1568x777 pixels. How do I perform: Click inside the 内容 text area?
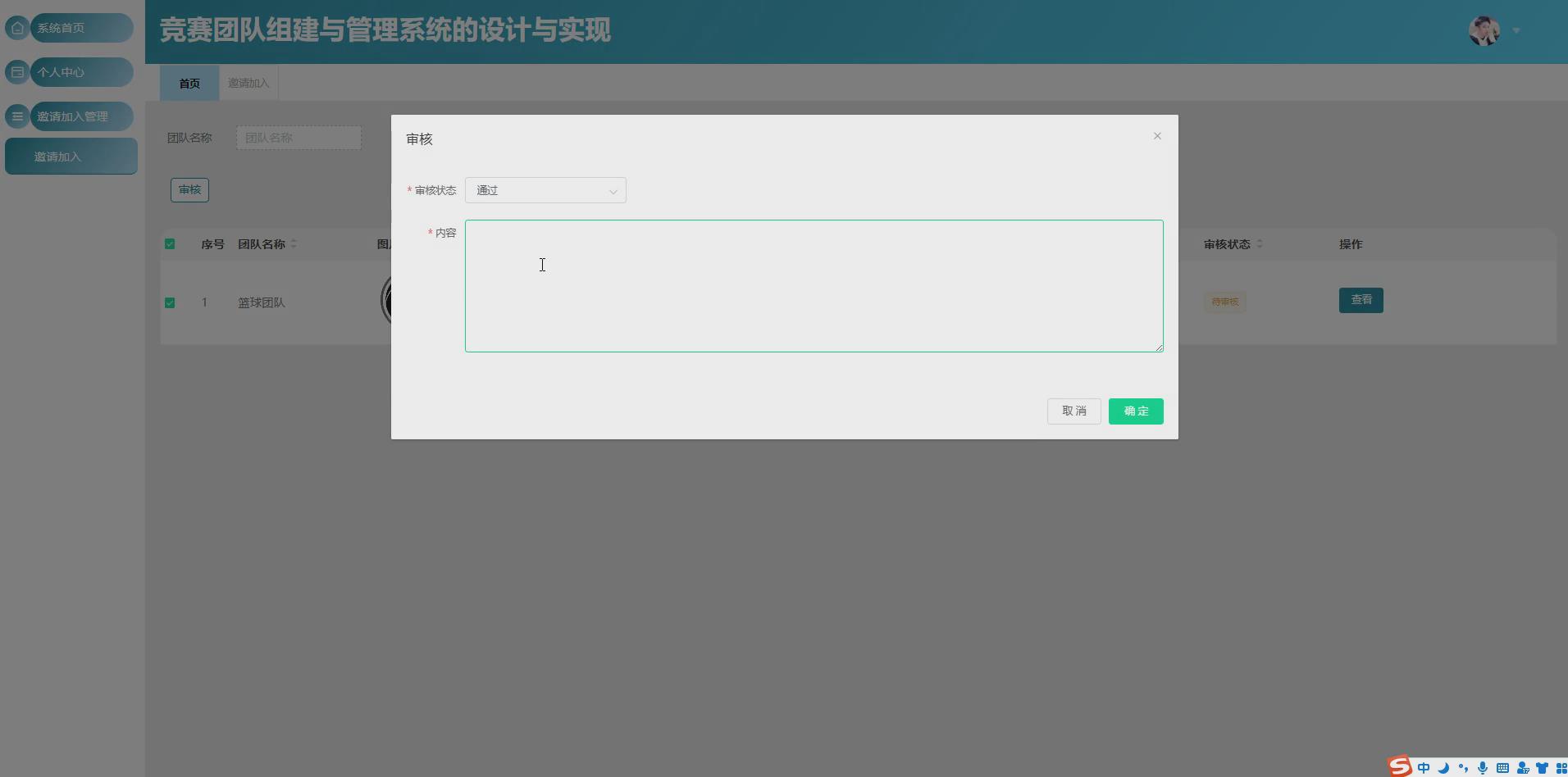tap(813, 285)
